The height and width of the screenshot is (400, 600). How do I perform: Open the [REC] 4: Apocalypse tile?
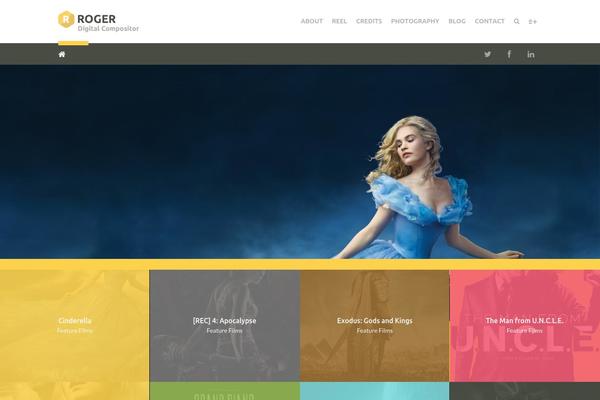tap(225, 326)
